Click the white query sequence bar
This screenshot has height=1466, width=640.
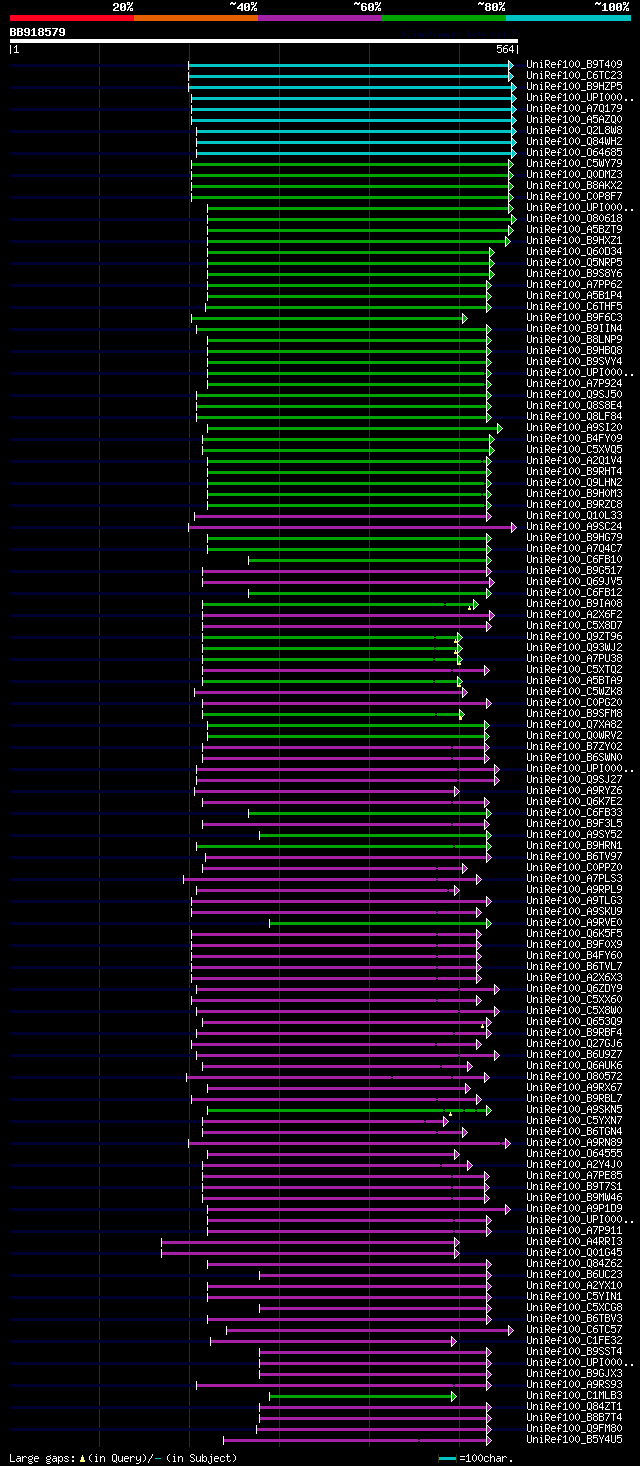click(x=264, y=41)
